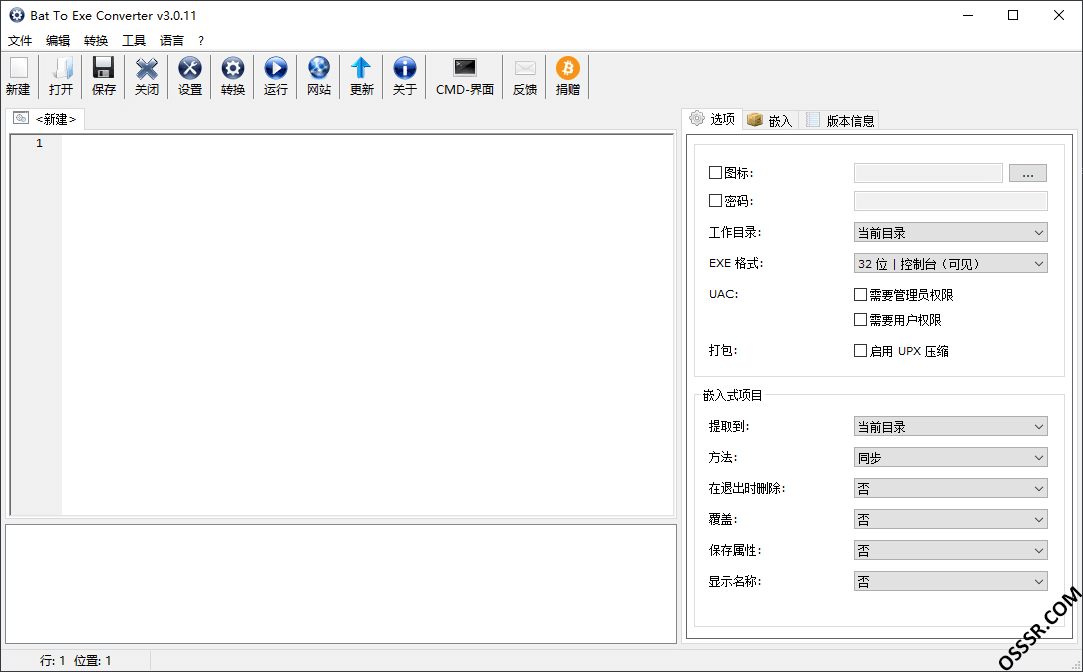Expand the 覆盖 dropdown
Viewport: 1083px width, 672px height.
pyautogui.click(x=950, y=520)
